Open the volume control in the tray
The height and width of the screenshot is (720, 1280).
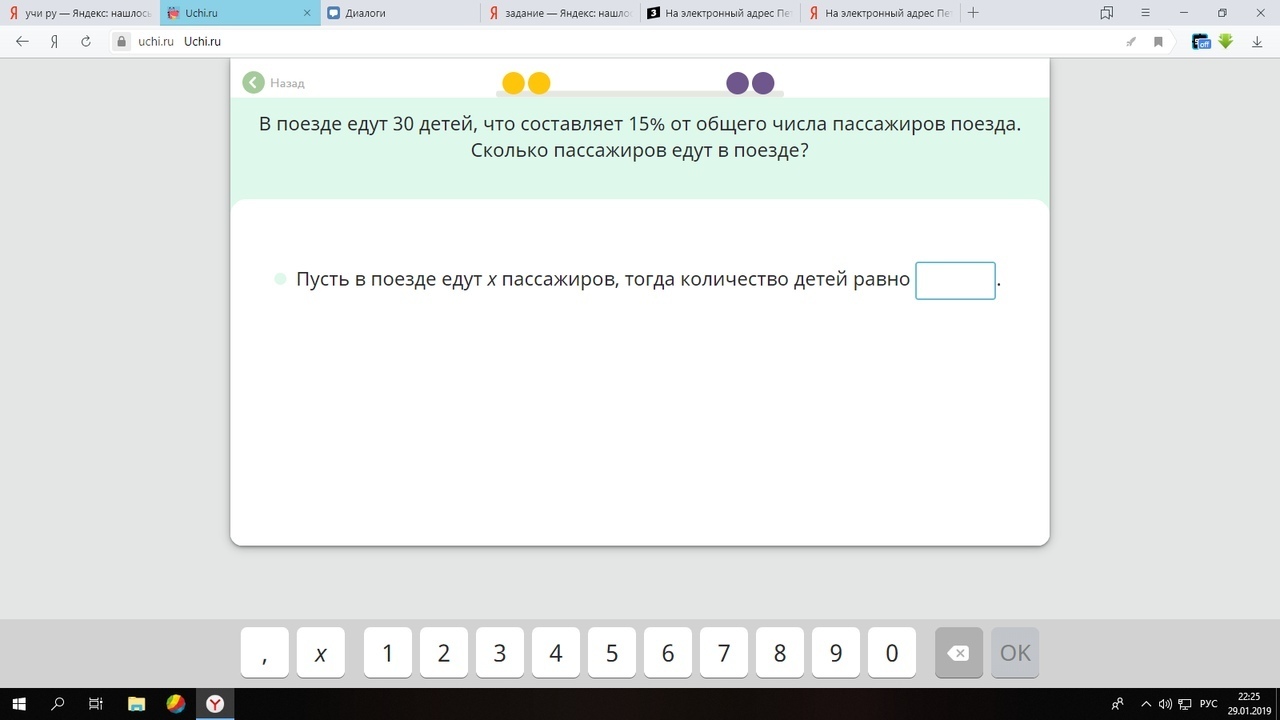pos(1165,704)
